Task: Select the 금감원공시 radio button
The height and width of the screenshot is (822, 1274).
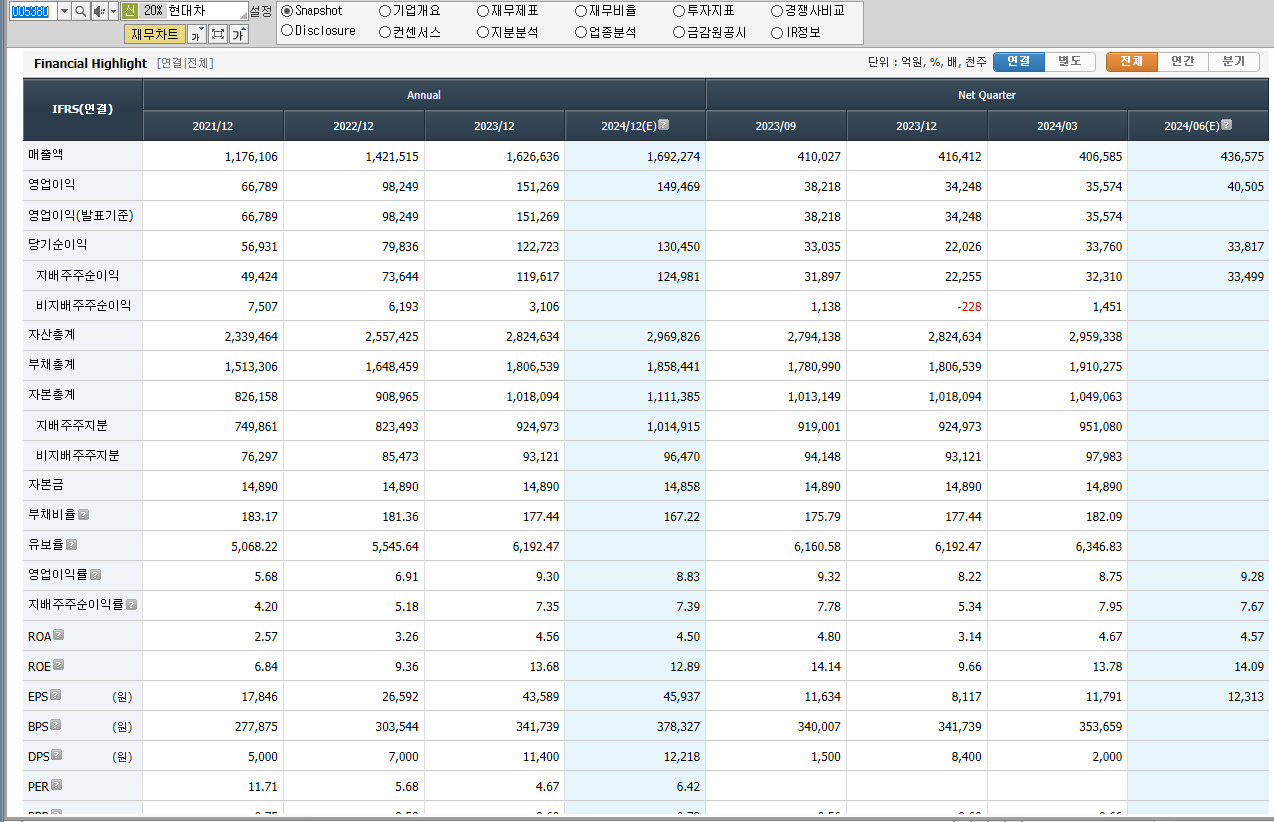Action: pos(679,32)
